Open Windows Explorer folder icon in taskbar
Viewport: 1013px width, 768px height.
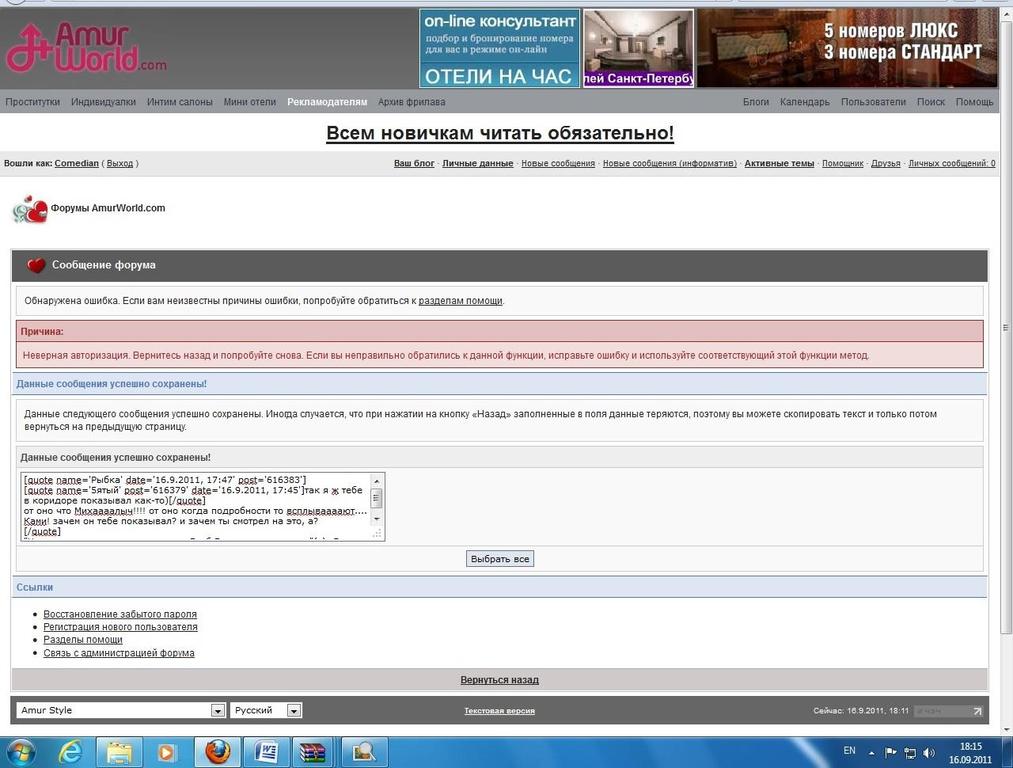click(119, 751)
